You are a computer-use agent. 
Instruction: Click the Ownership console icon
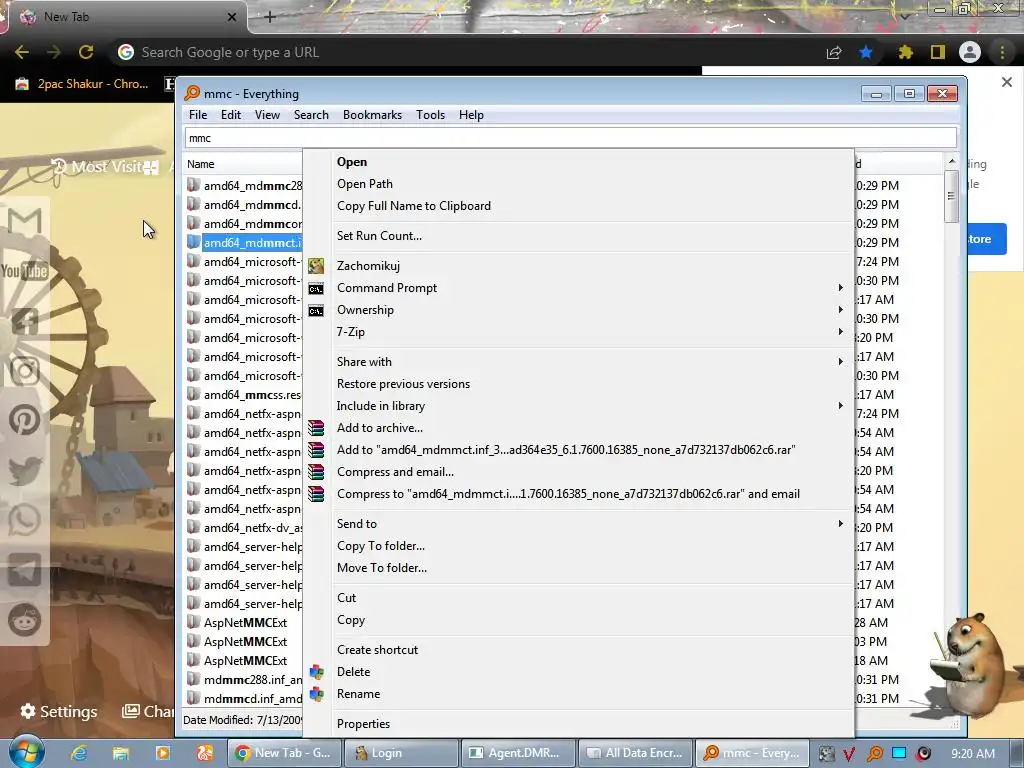[316, 311]
